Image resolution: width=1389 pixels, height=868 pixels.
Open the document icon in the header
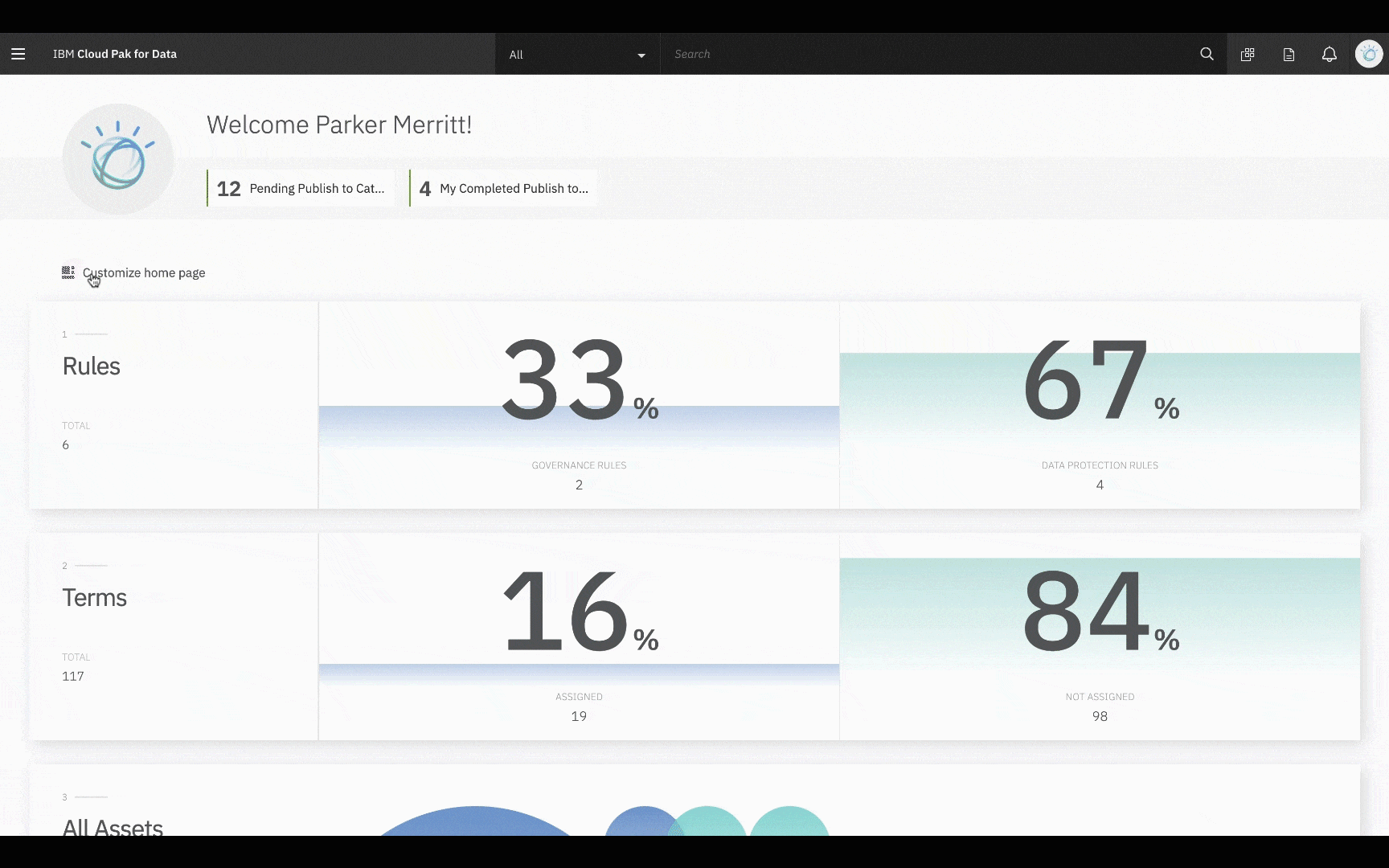pos(1289,54)
